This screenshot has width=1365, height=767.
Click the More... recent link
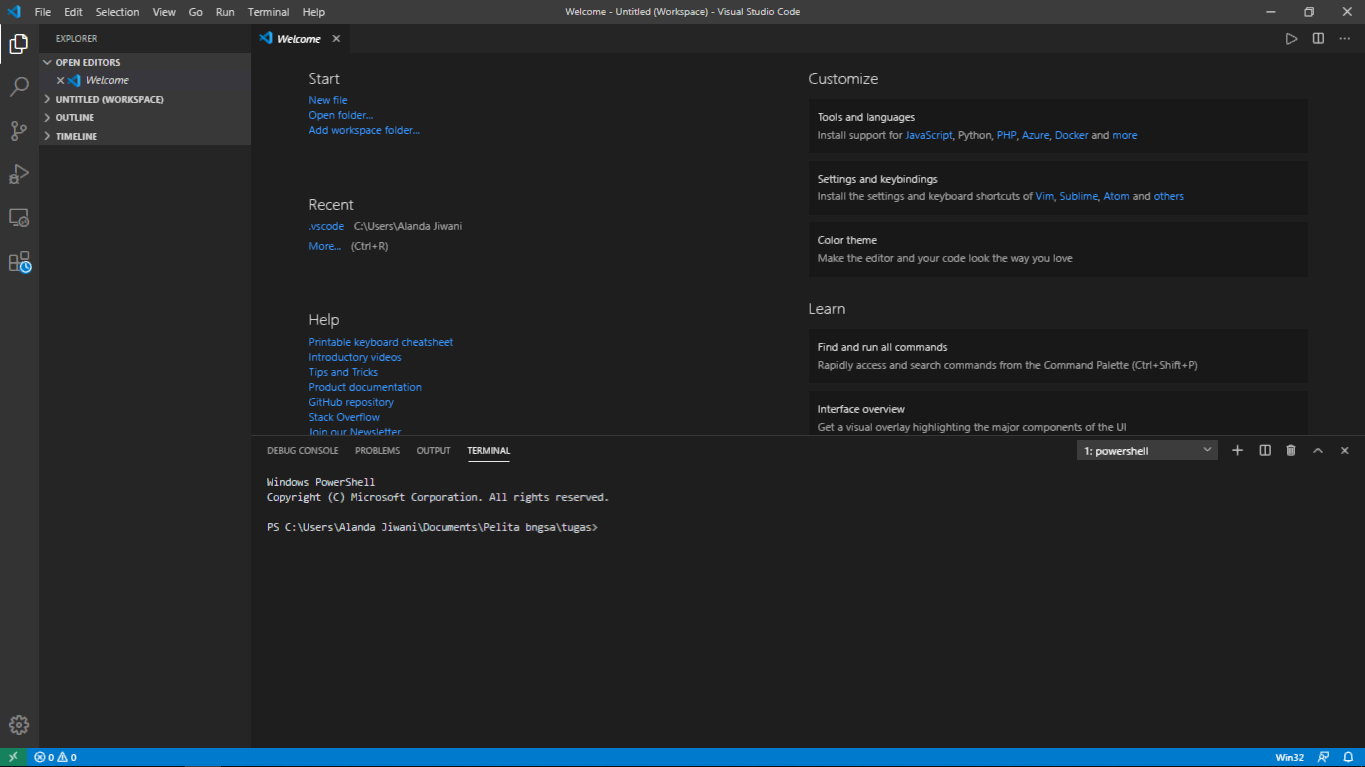pyautogui.click(x=324, y=246)
